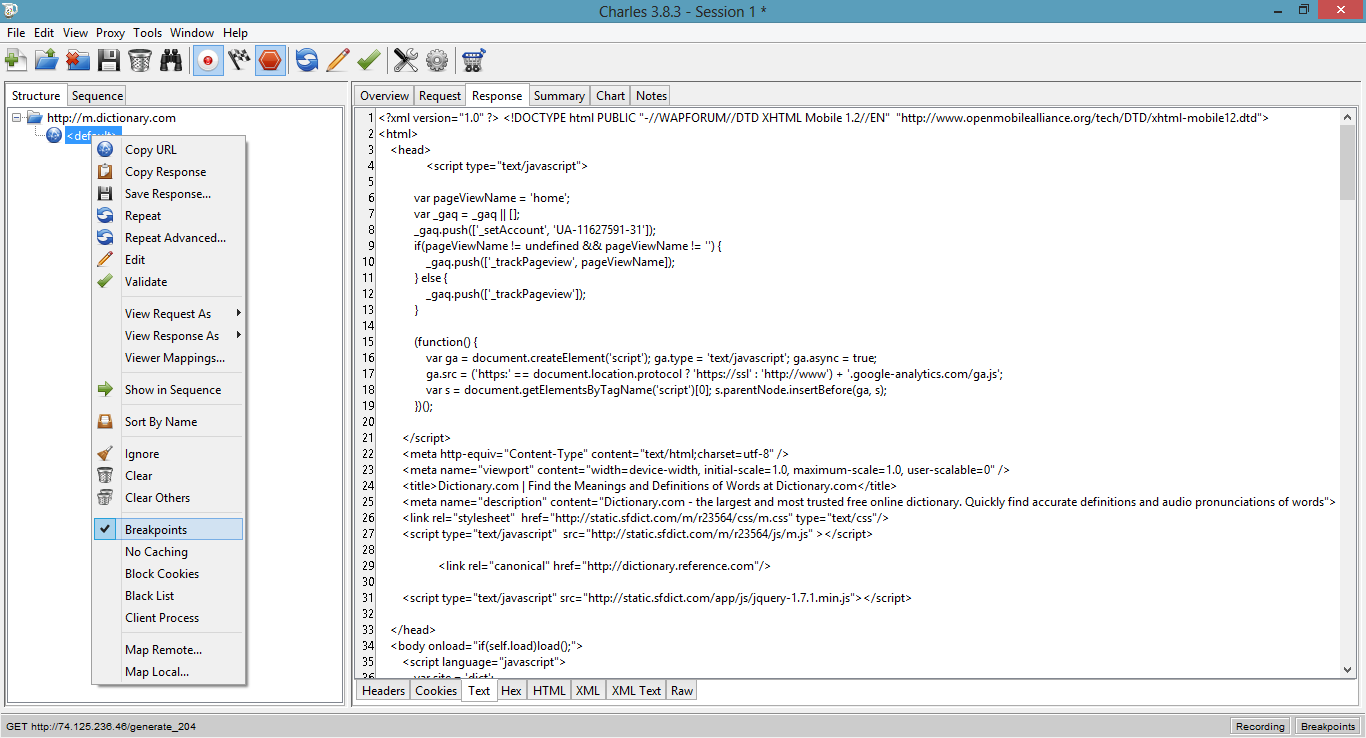This screenshot has height=738, width=1366.
Task: Click the Recording status bar button
Action: (x=1260, y=727)
